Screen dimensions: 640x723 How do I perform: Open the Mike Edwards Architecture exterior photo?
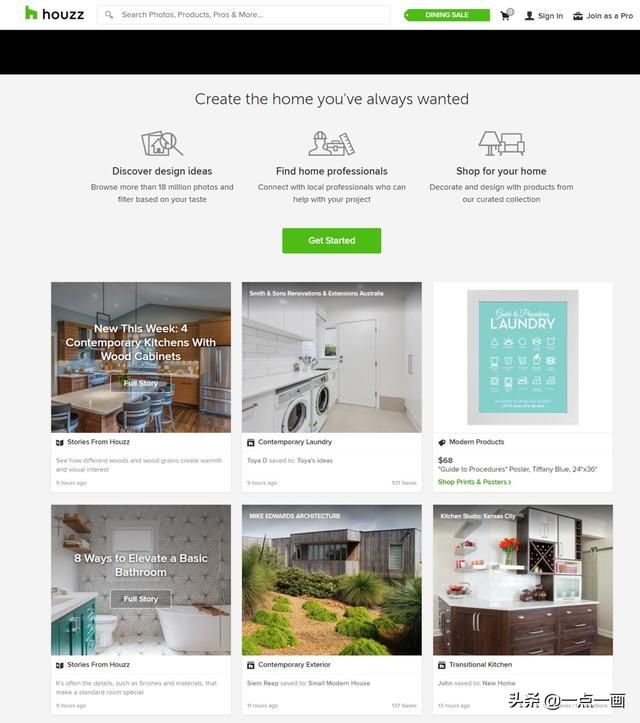(x=332, y=580)
